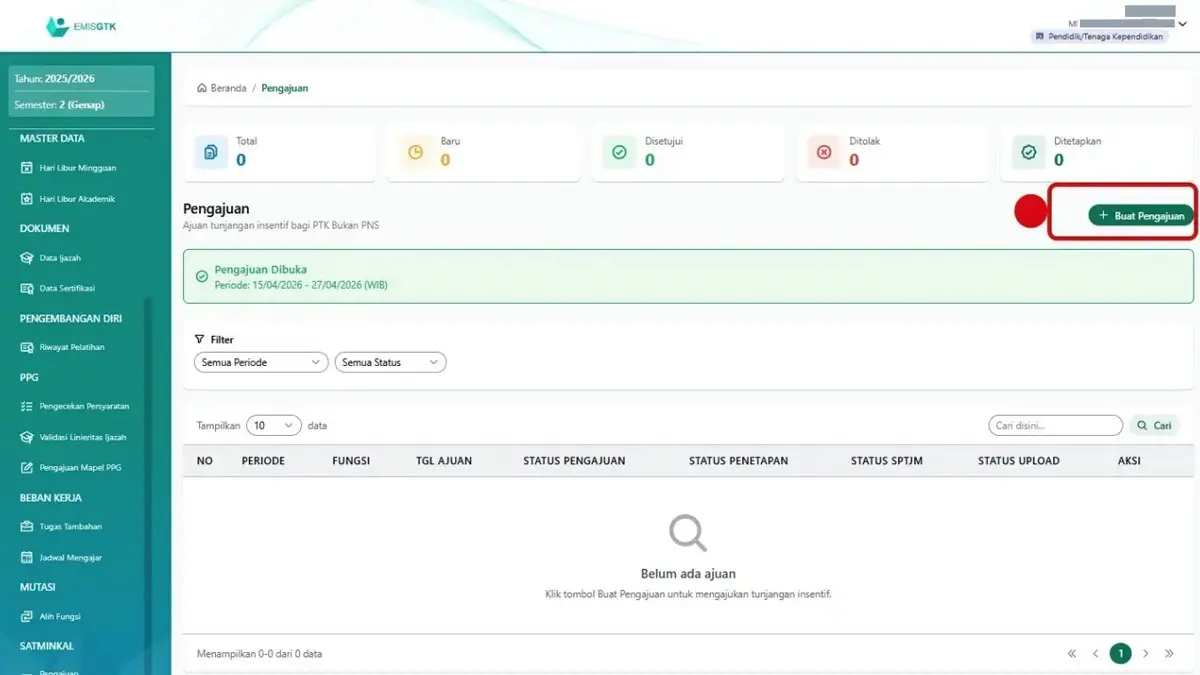This screenshot has width=1200, height=675.
Task: Go to first page of results
Action: [1072, 654]
